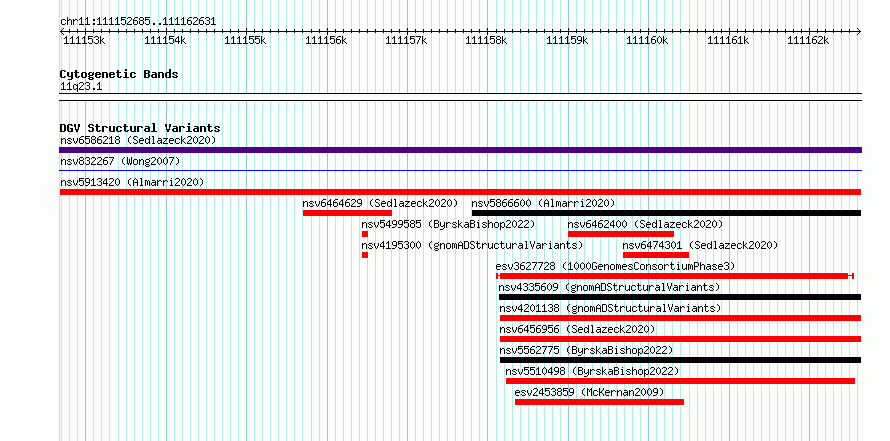Open nsv6474301 (Sedlazeck2020) label

(x=700, y=245)
